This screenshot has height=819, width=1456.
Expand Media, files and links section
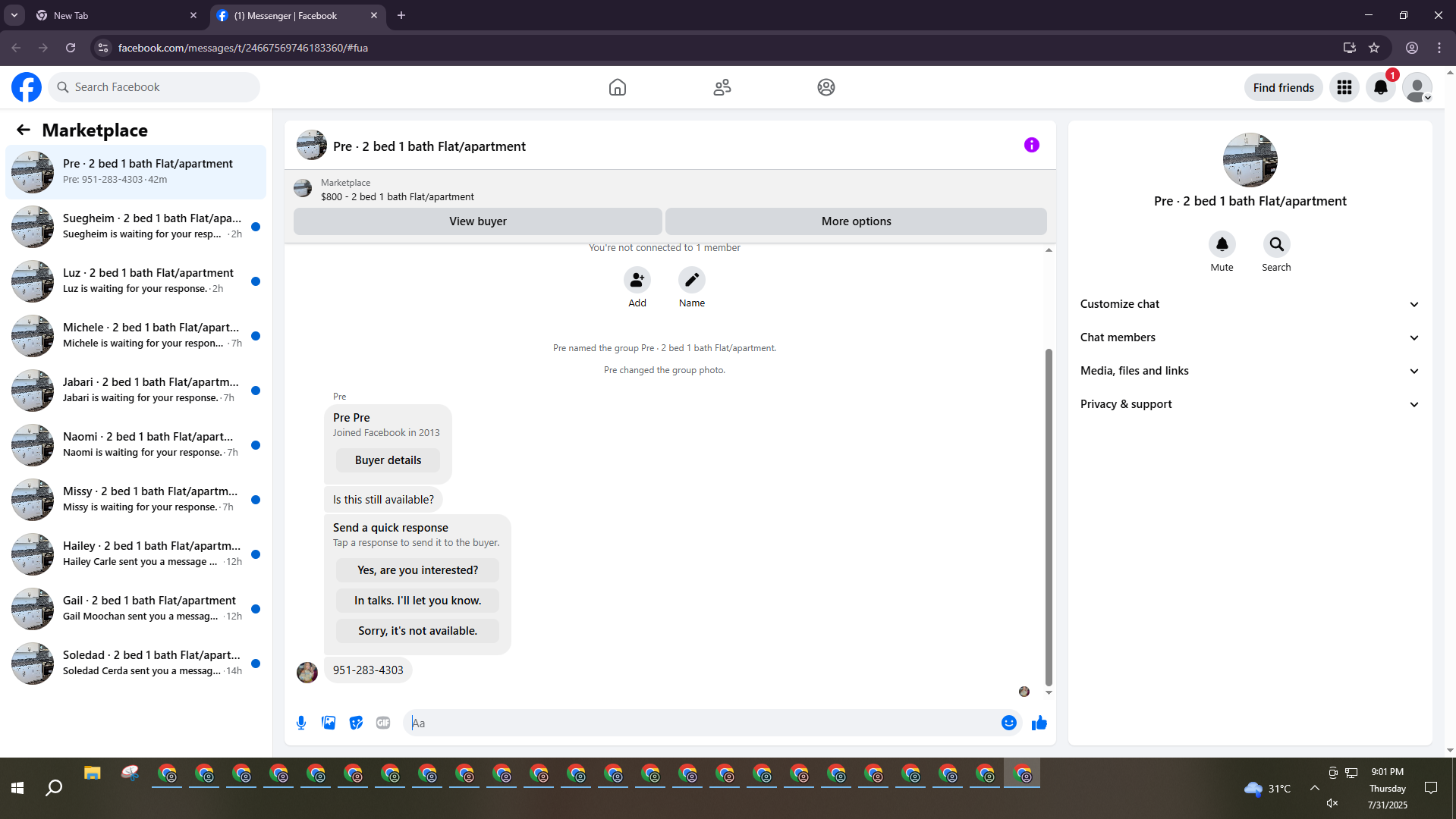[x=1250, y=371]
